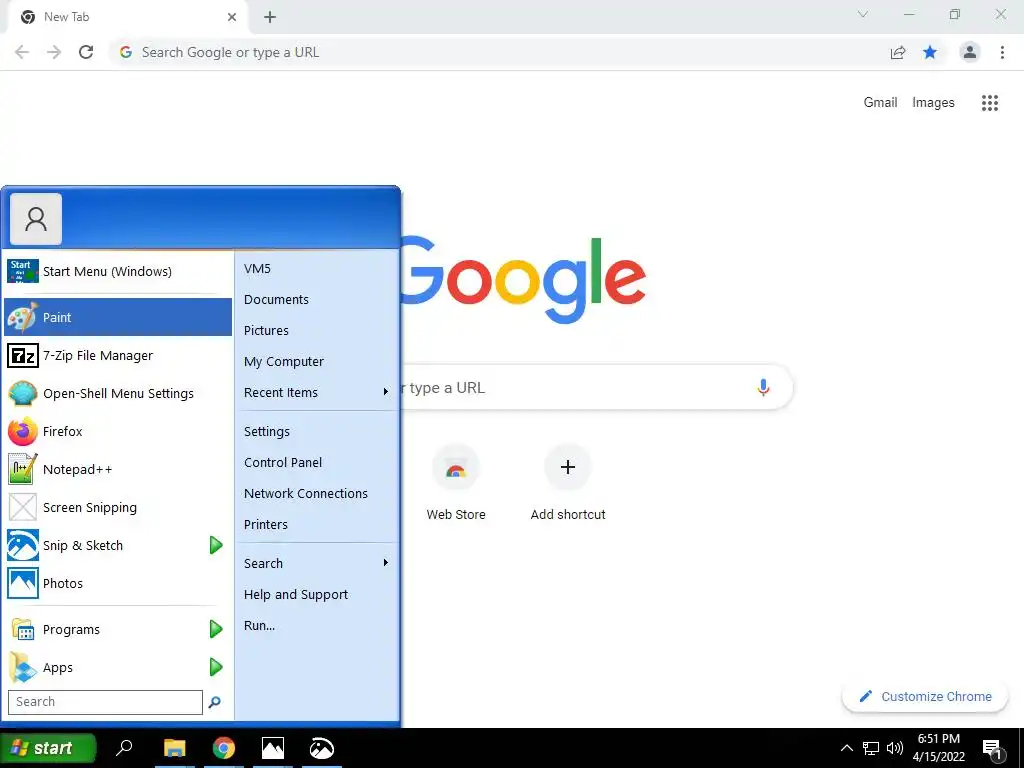Open Start Menu (Windows) entry
Screen dimensions: 1024x768
pos(118,271)
